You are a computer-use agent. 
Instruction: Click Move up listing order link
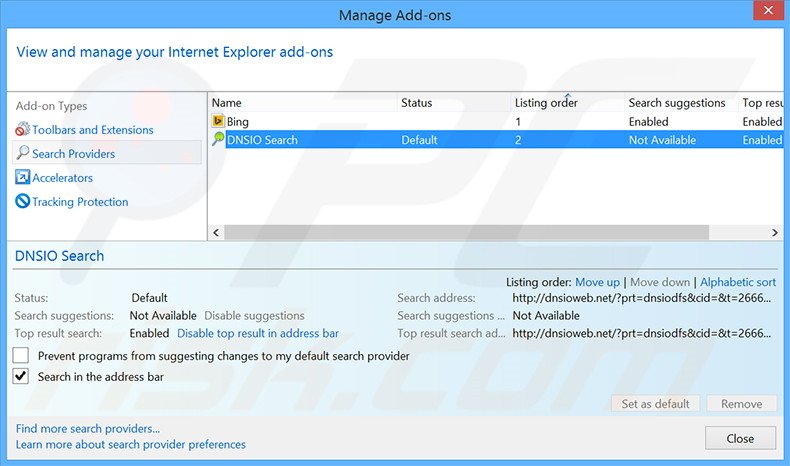tap(597, 283)
